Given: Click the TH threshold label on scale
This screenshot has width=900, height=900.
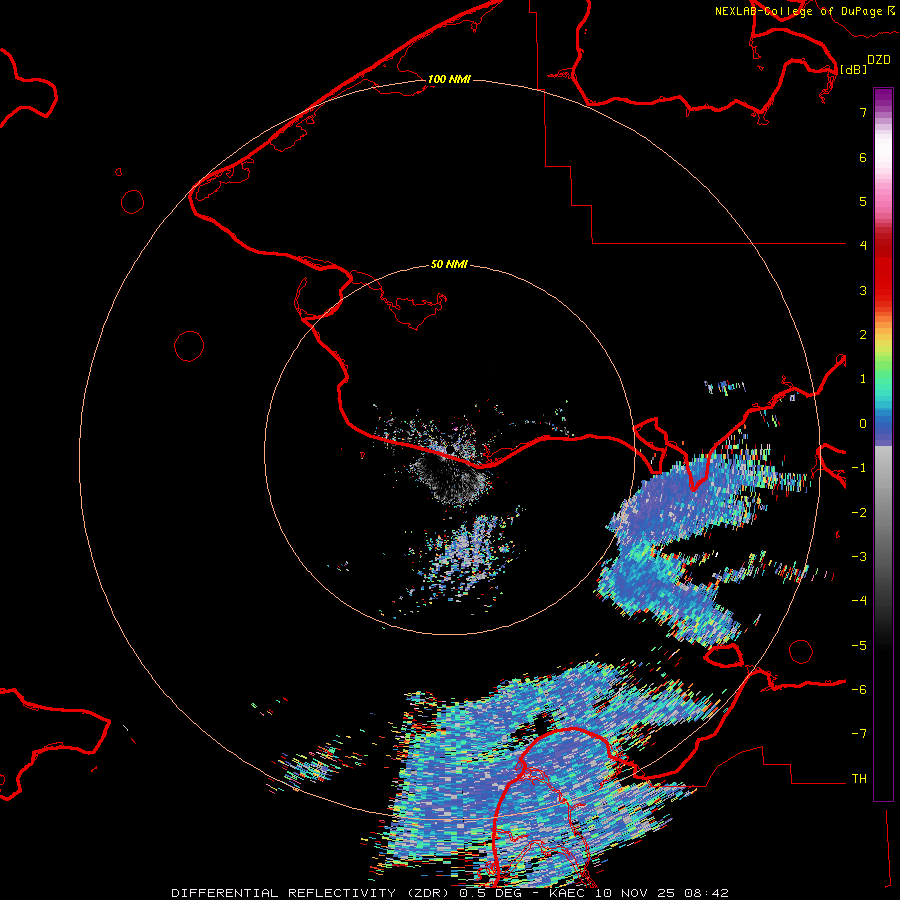Looking at the screenshot, I should coord(859,779).
